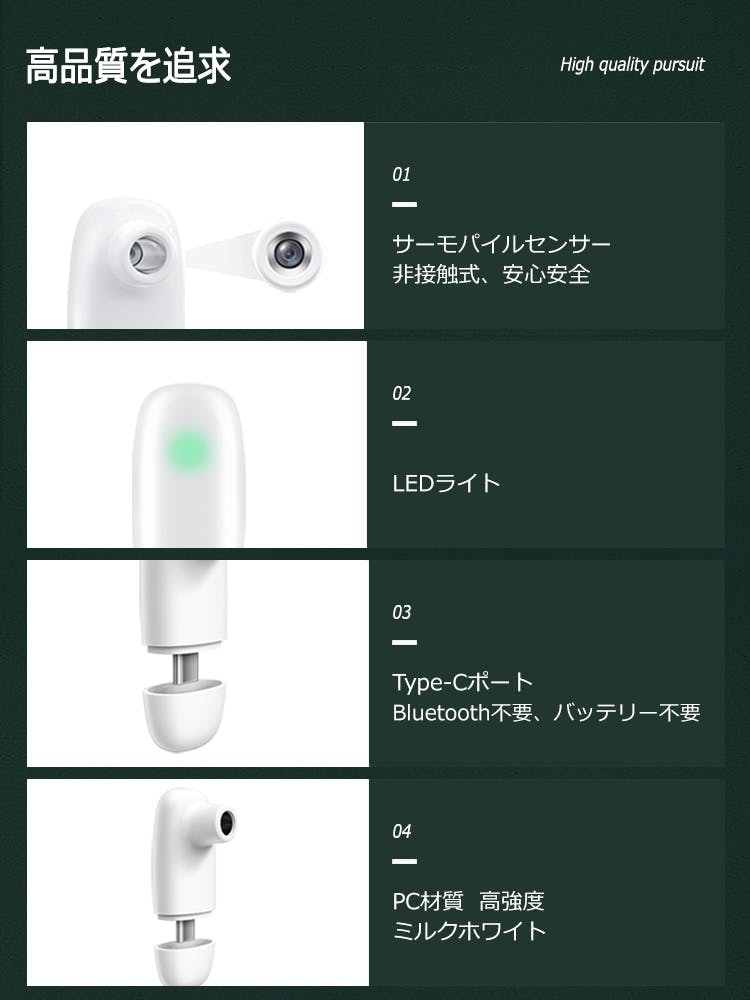This screenshot has height=1000, width=750.
Task: Click the High quality pursuit text
Action: pyautogui.click(x=632, y=64)
